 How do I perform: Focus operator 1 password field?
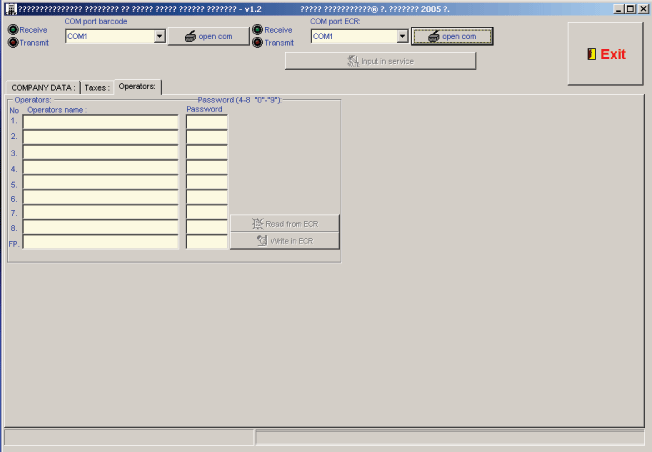click(207, 122)
